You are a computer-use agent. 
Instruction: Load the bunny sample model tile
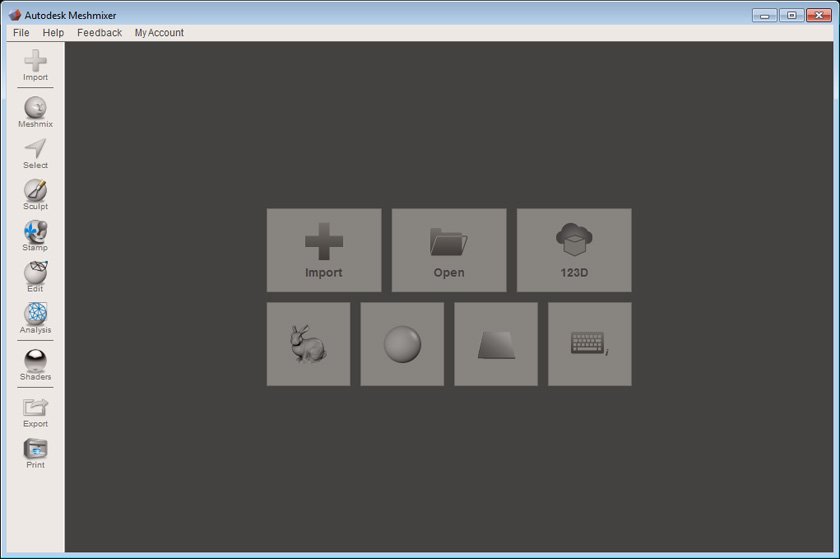[x=309, y=344]
